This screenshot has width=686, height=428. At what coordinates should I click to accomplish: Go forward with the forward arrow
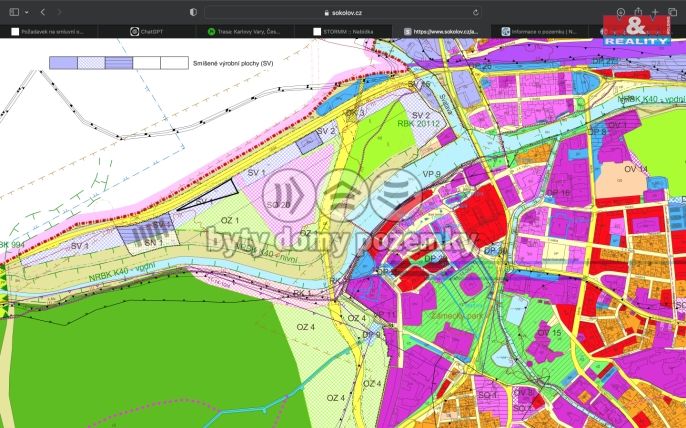[x=59, y=11]
